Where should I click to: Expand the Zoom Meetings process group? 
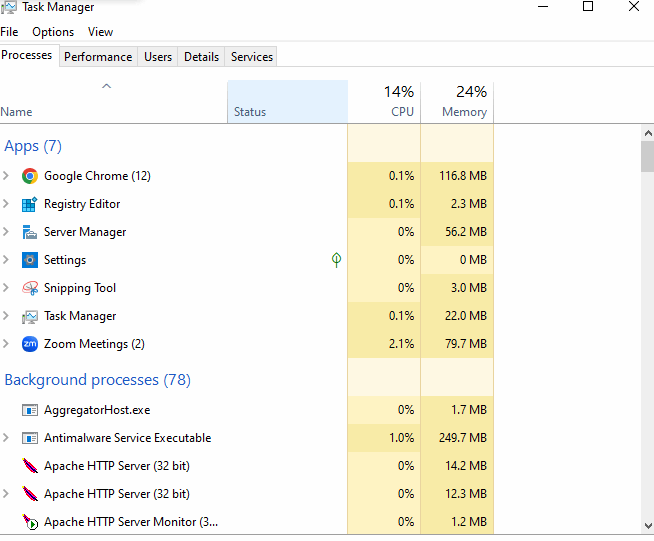coord(6,344)
